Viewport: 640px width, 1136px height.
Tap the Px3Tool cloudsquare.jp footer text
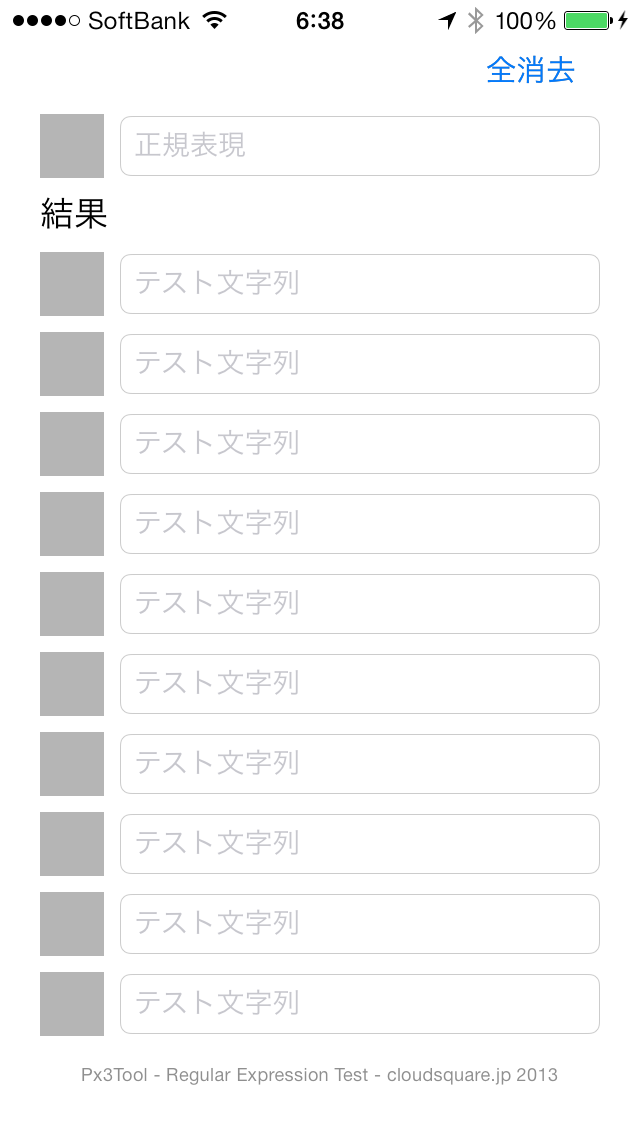click(x=320, y=1075)
